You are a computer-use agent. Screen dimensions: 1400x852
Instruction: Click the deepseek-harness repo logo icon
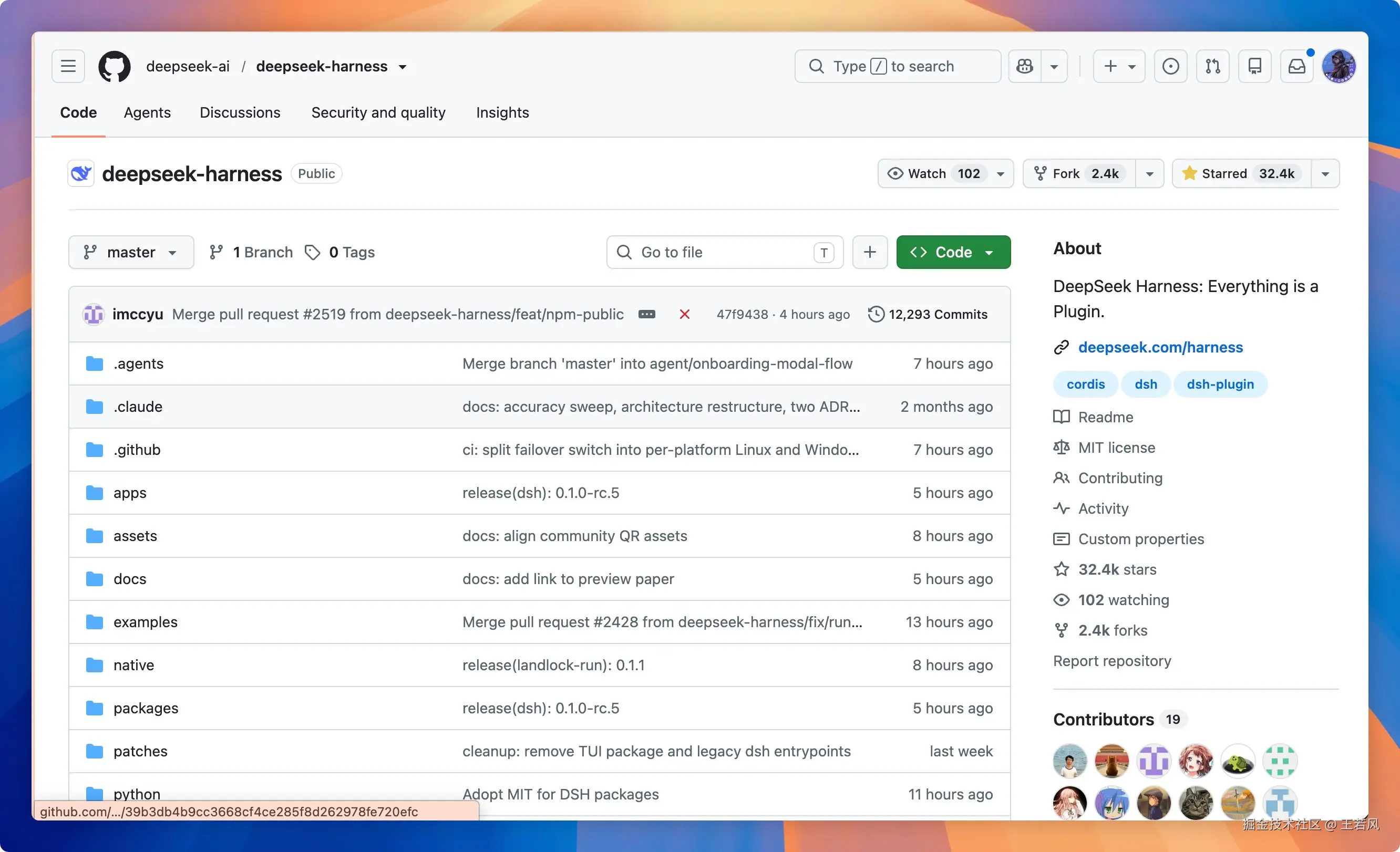pos(81,173)
